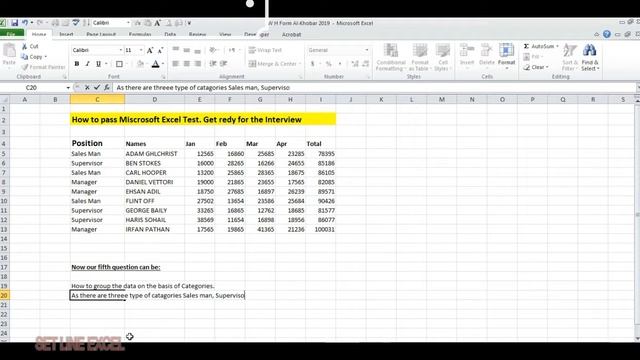Click the Percent Style icon
This screenshot has height=360, width=640.
click(x=329, y=64)
